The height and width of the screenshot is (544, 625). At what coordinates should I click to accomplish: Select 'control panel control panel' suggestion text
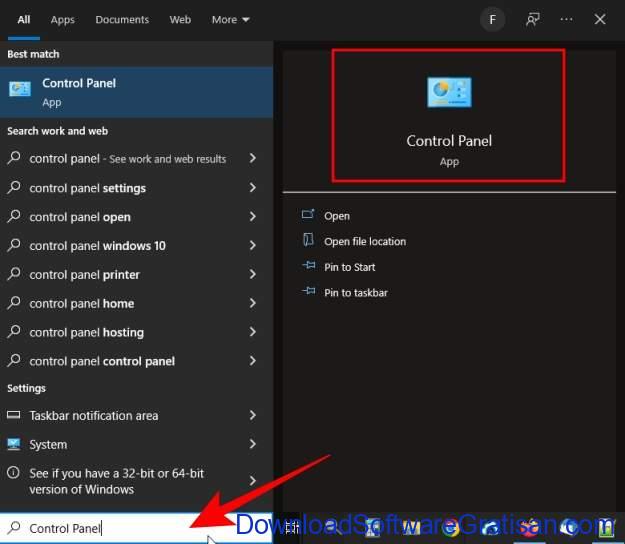coord(102,361)
